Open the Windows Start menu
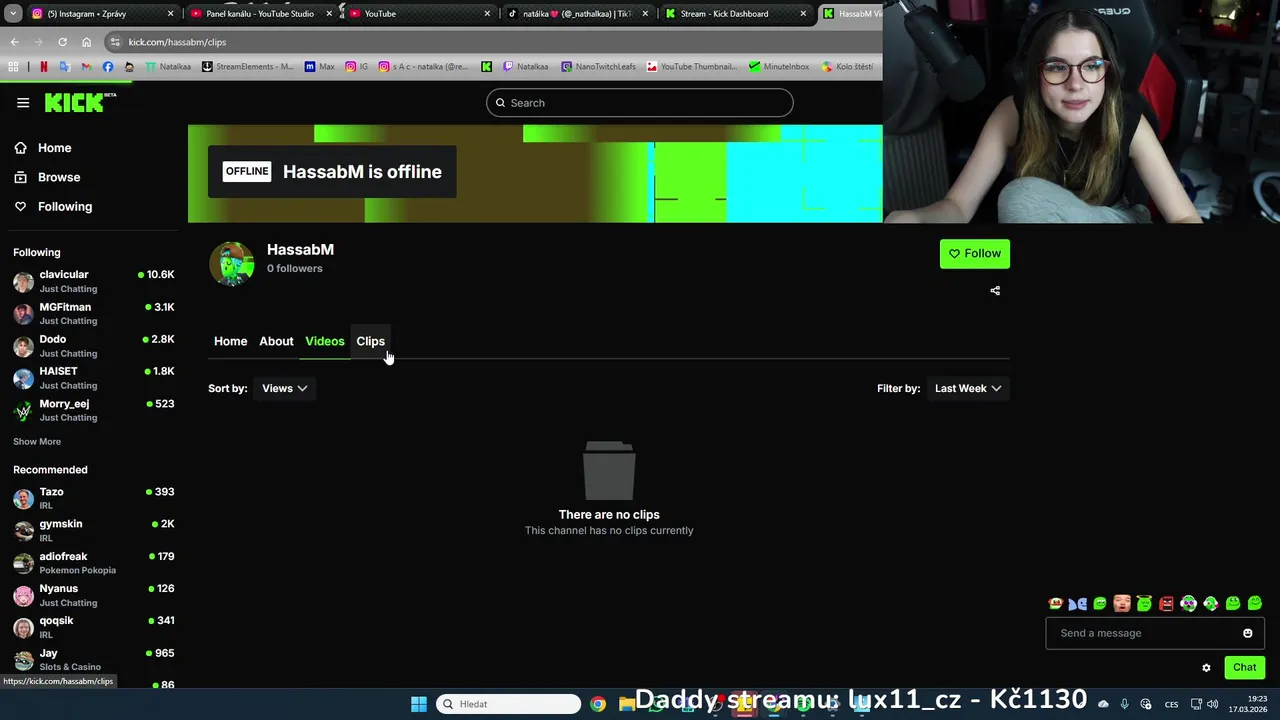Viewport: 1280px width, 720px height. tap(419, 704)
